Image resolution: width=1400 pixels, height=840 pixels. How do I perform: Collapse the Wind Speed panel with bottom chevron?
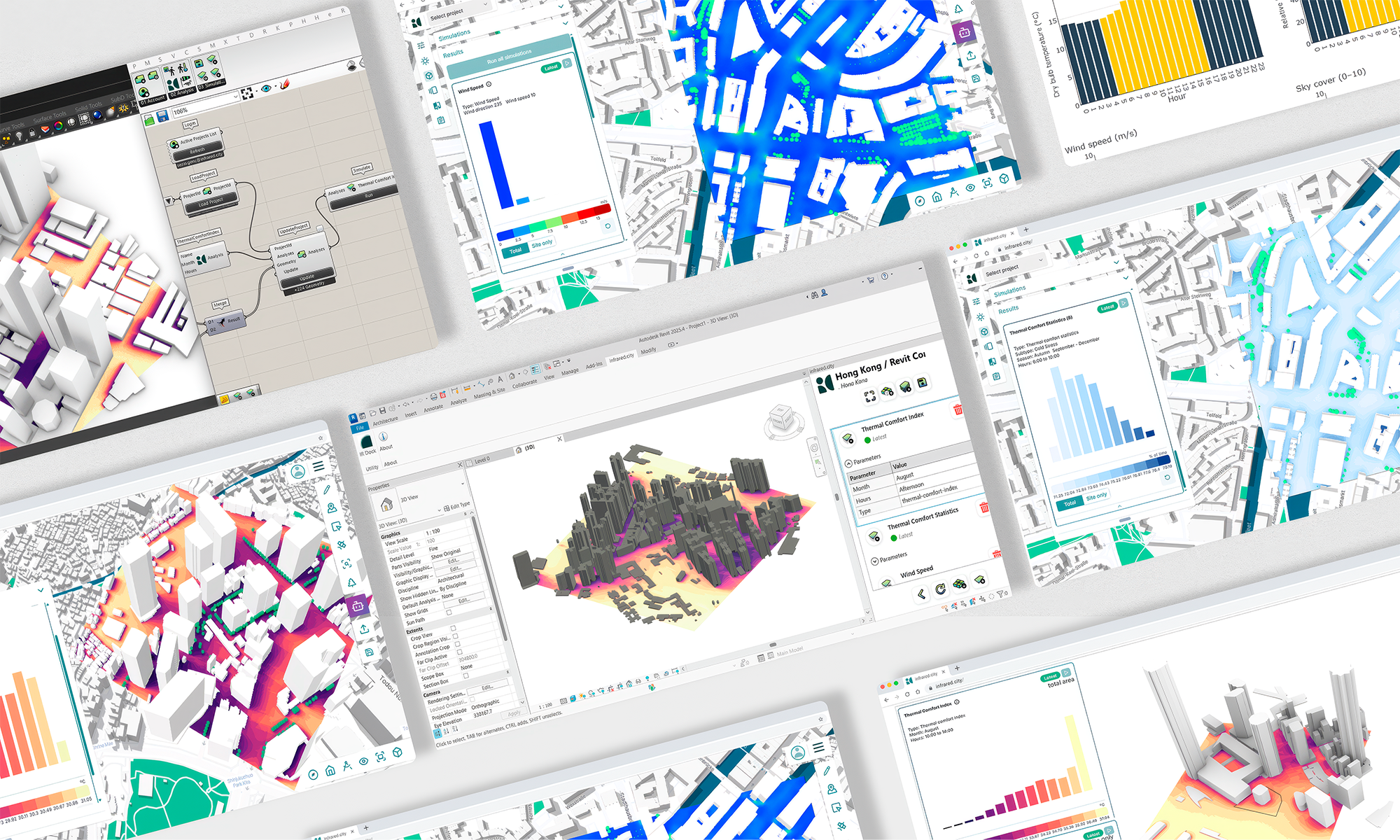coord(562,253)
